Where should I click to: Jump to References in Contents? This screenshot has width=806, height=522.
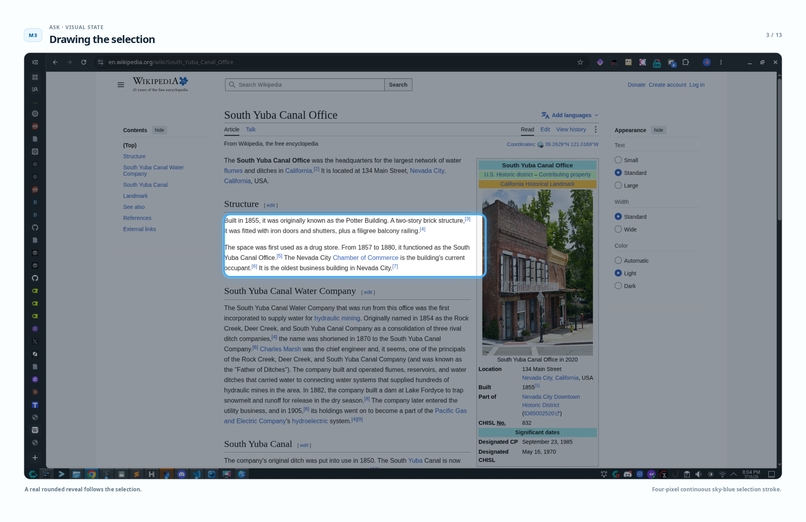137,218
